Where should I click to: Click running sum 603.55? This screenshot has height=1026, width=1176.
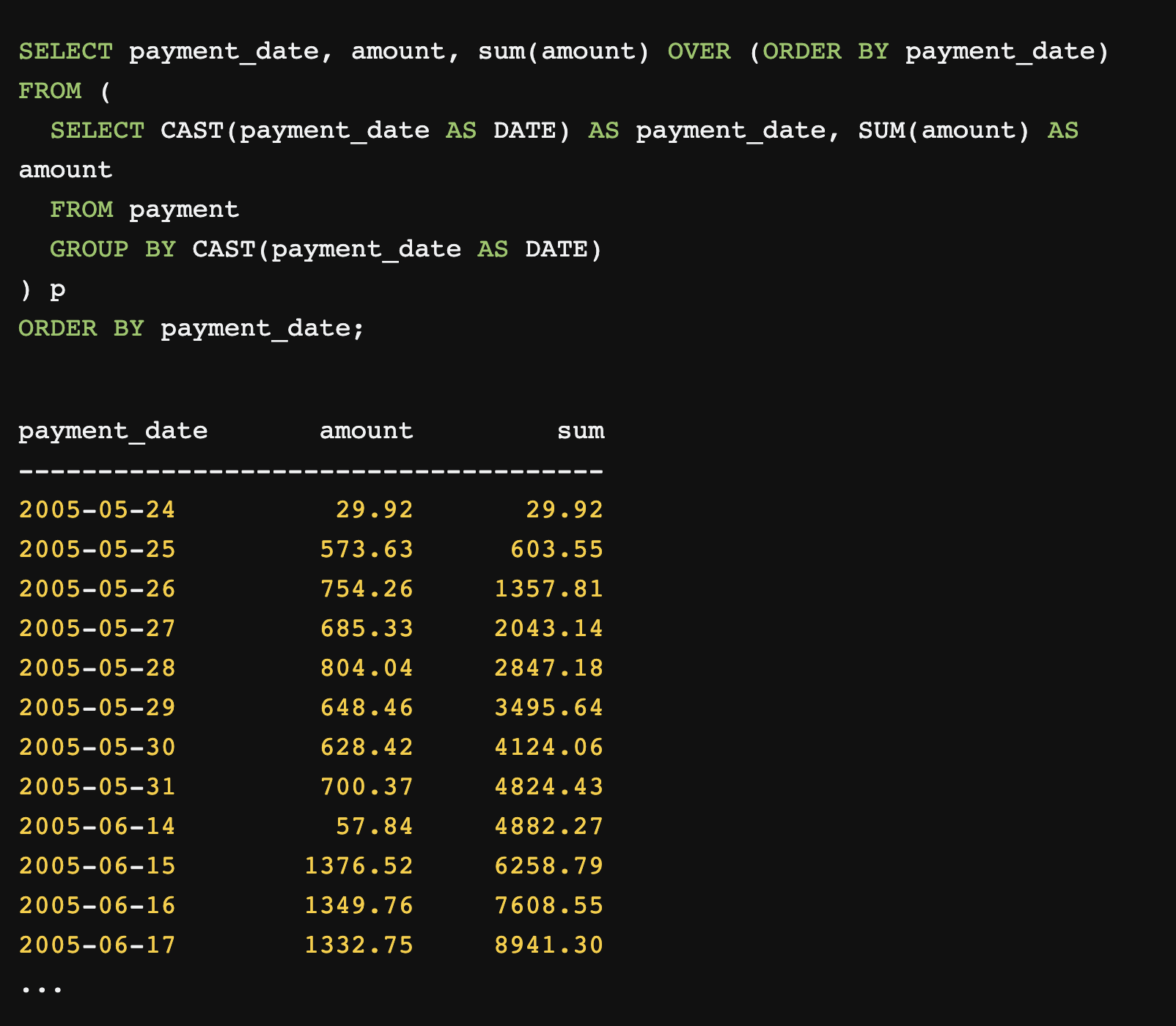point(557,549)
